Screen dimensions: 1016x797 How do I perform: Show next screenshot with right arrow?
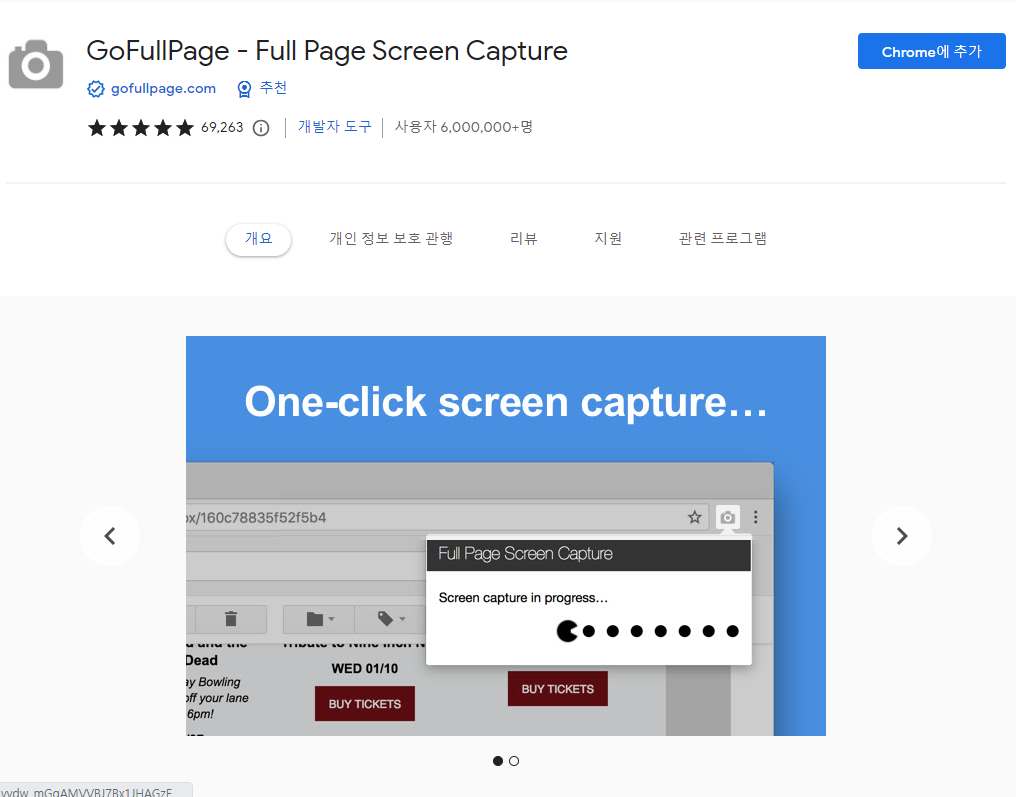[x=901, y=536]
